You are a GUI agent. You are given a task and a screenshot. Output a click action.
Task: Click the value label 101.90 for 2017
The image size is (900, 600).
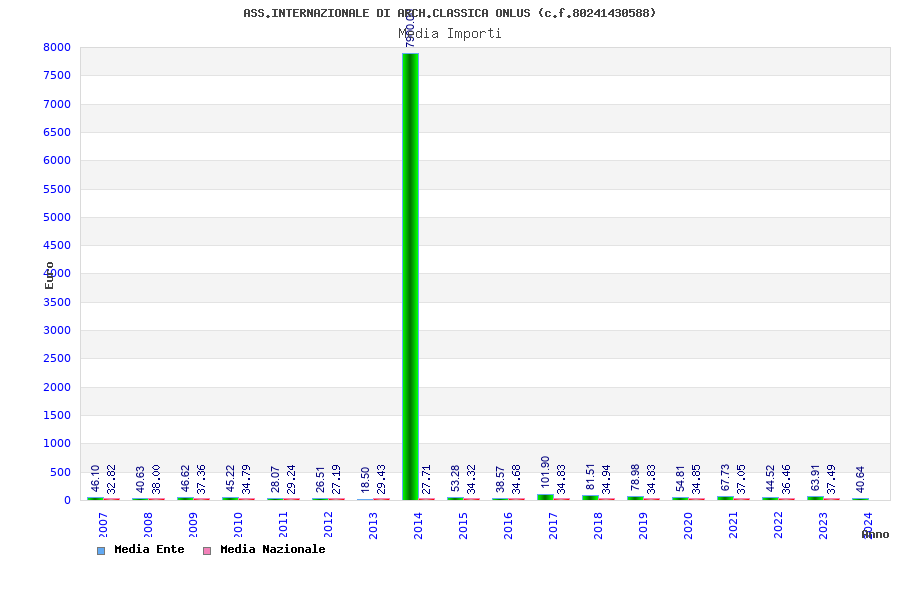coord(545,472)
